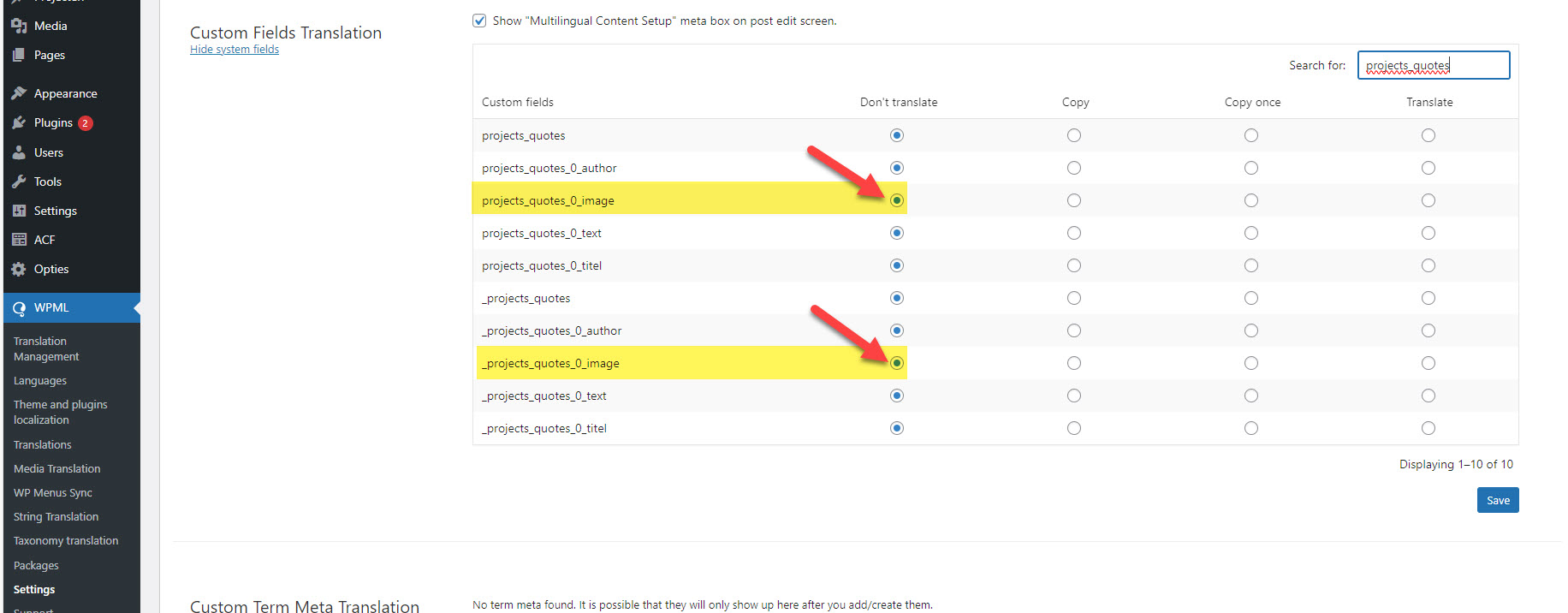Click the Hide system fields link
The height and width of the screenshot is (613, 1568).
(235, 50)
